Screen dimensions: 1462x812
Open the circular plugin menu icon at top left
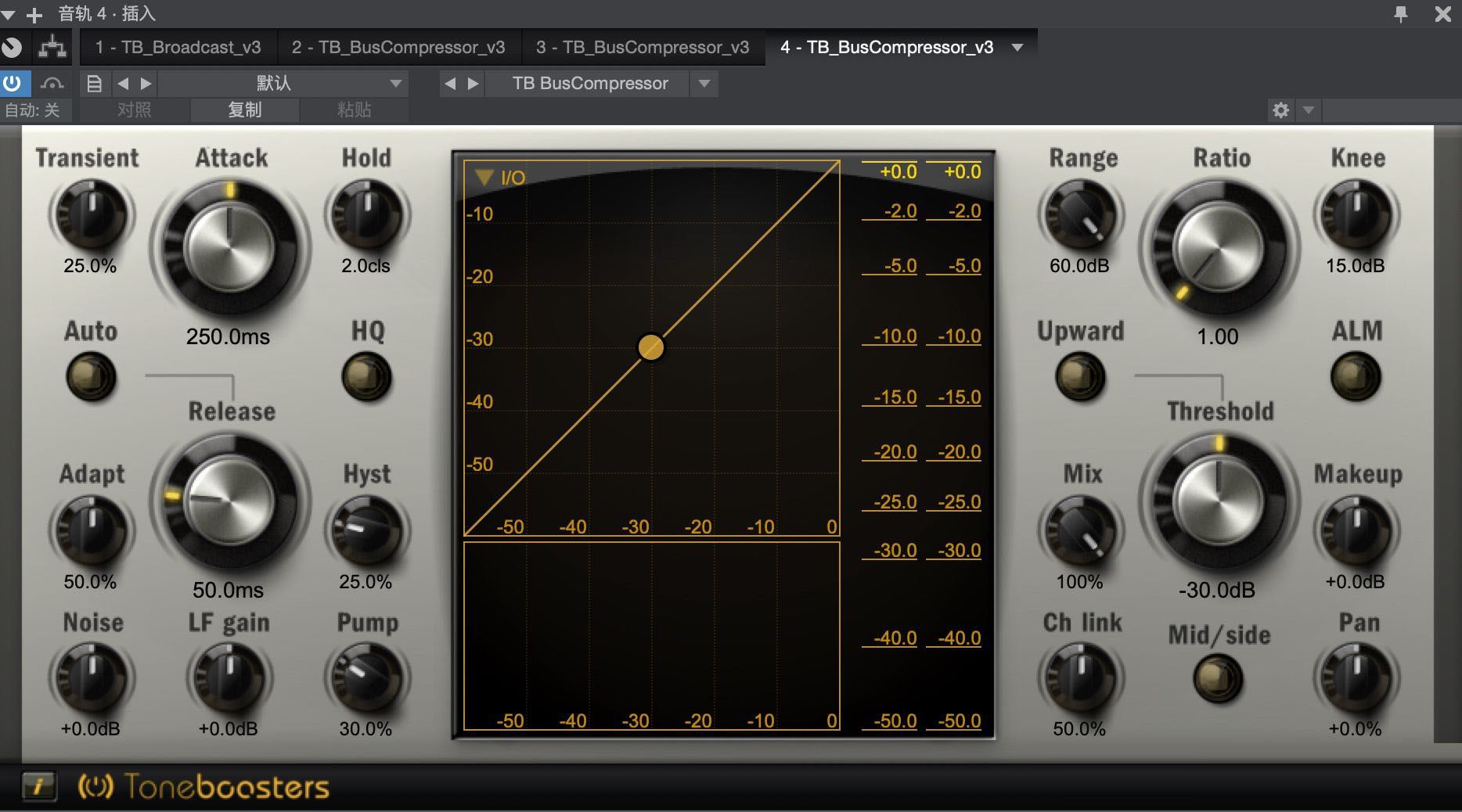coord(12,47)
